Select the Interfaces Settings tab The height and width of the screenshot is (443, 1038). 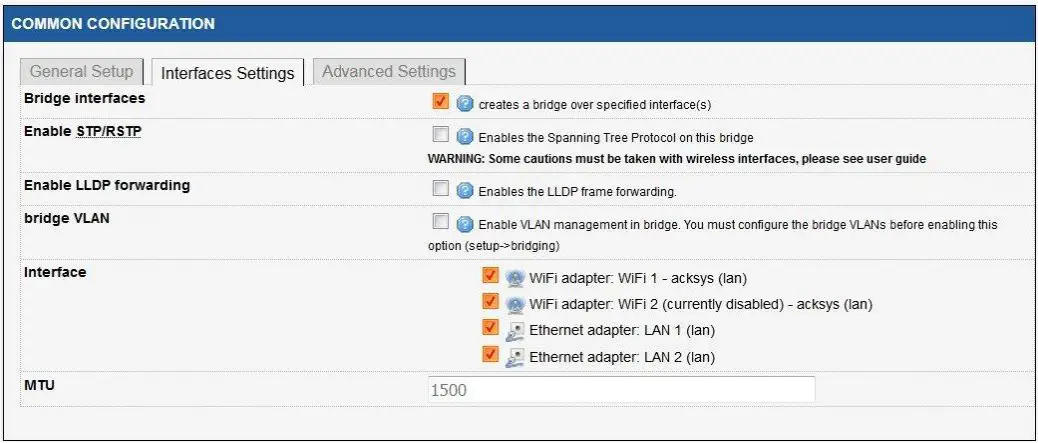point(227,73)
